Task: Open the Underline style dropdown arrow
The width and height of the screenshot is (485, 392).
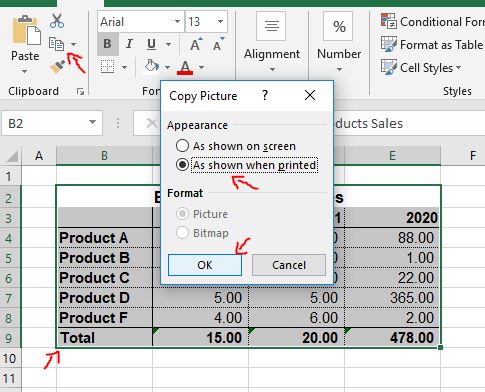Action: coord(169,44)
